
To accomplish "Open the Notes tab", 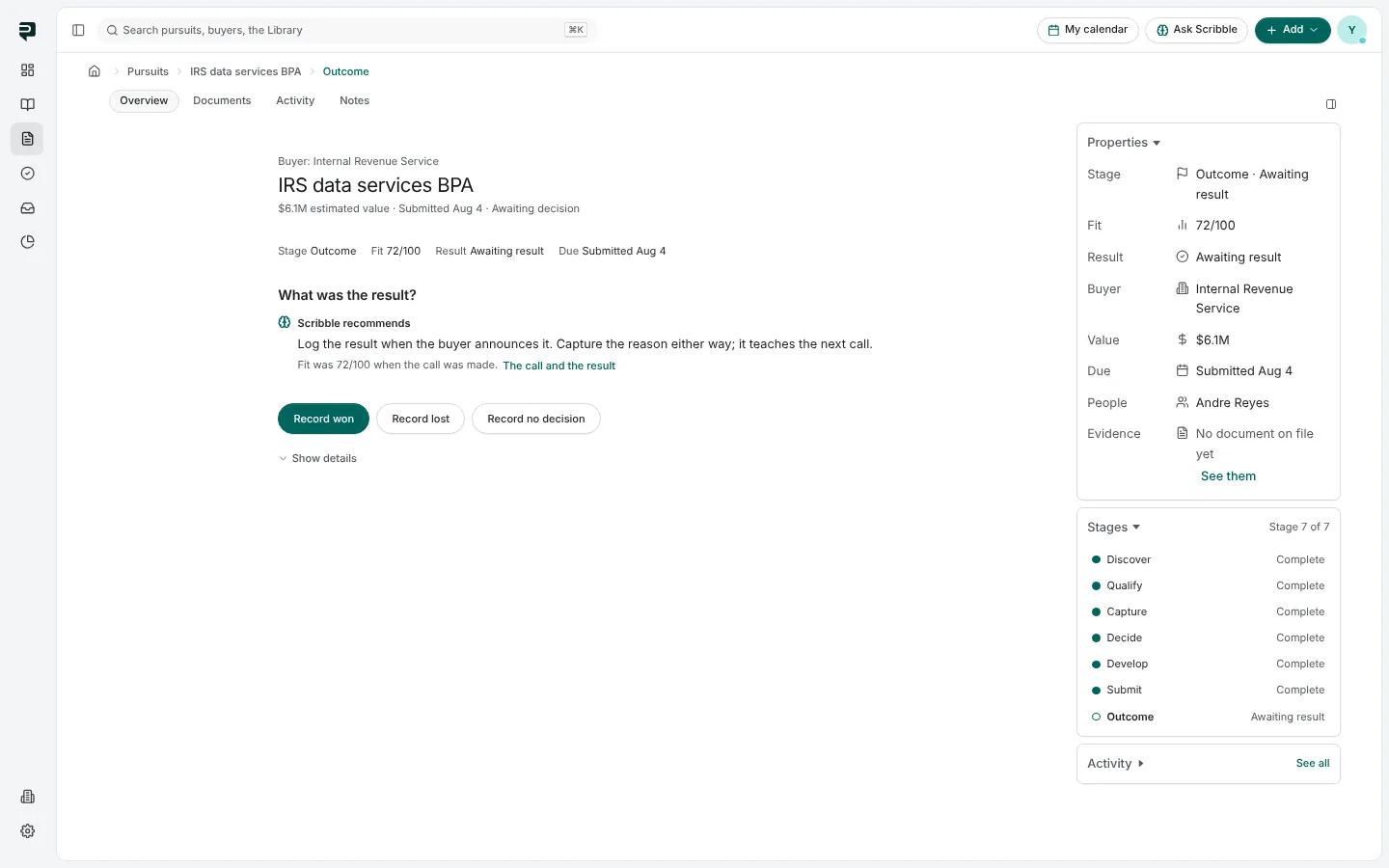I will pyautogui.click(x=354, y=100).
